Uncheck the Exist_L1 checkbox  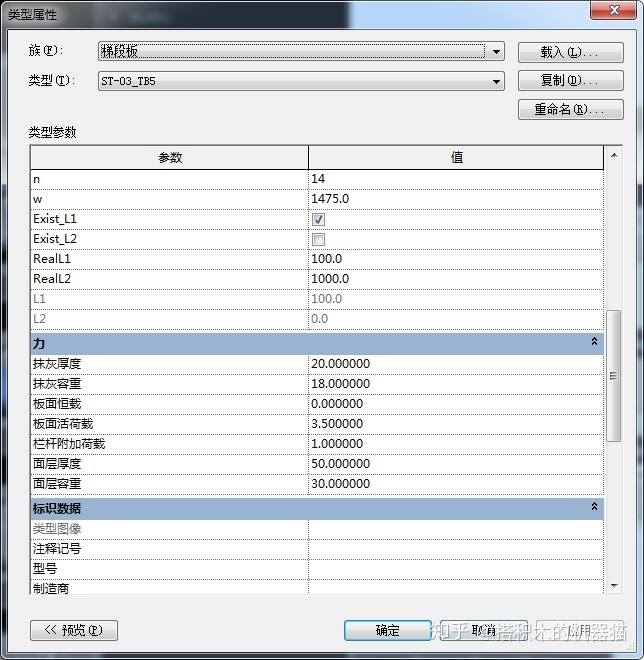coord(318,219)
